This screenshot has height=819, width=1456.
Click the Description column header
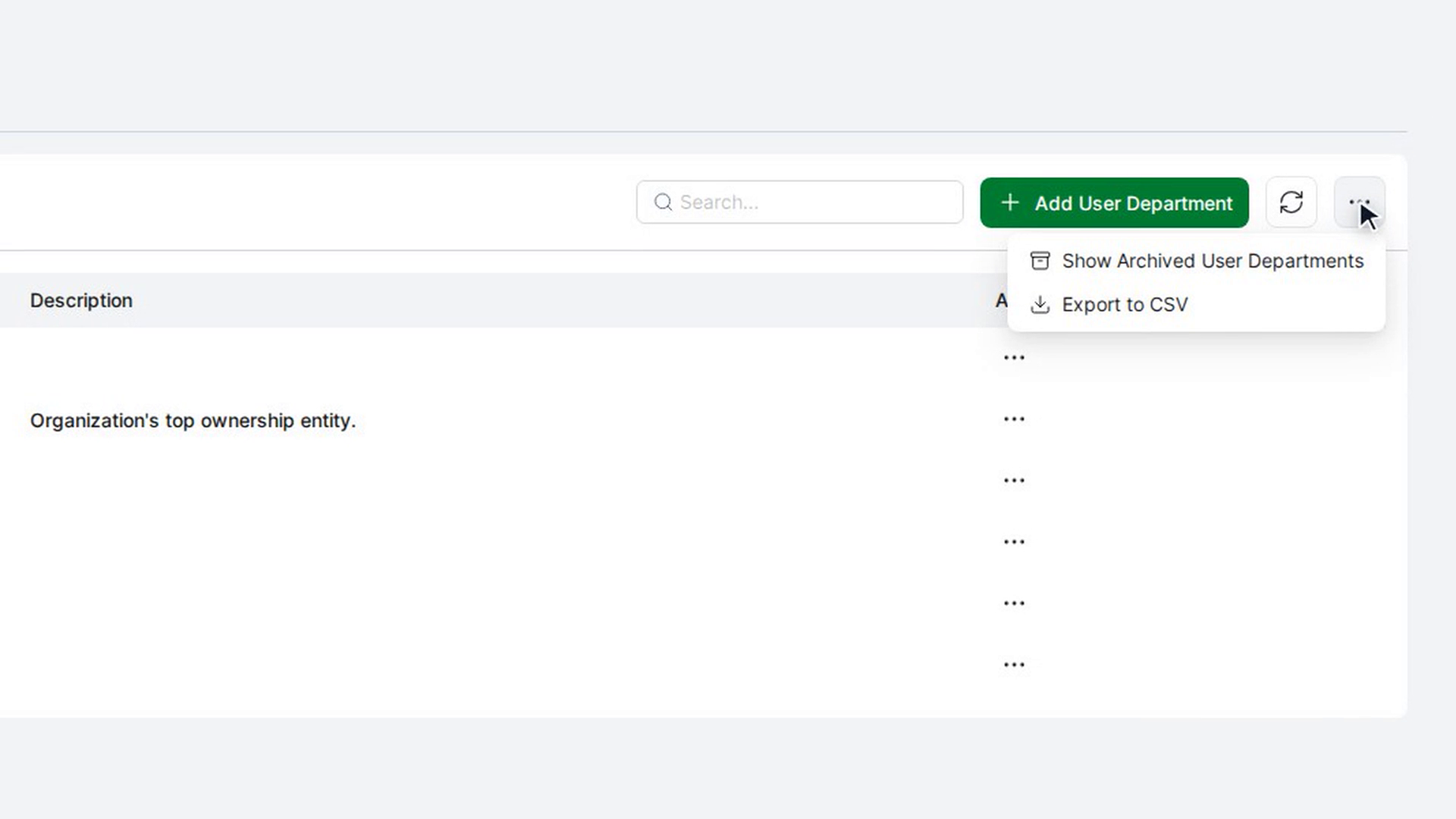tap(81, 300)
